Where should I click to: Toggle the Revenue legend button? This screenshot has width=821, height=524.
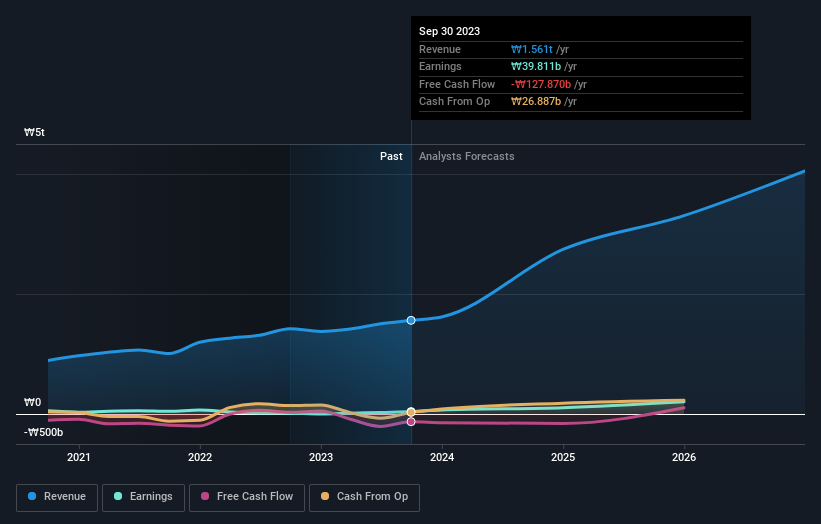[57, 497]
